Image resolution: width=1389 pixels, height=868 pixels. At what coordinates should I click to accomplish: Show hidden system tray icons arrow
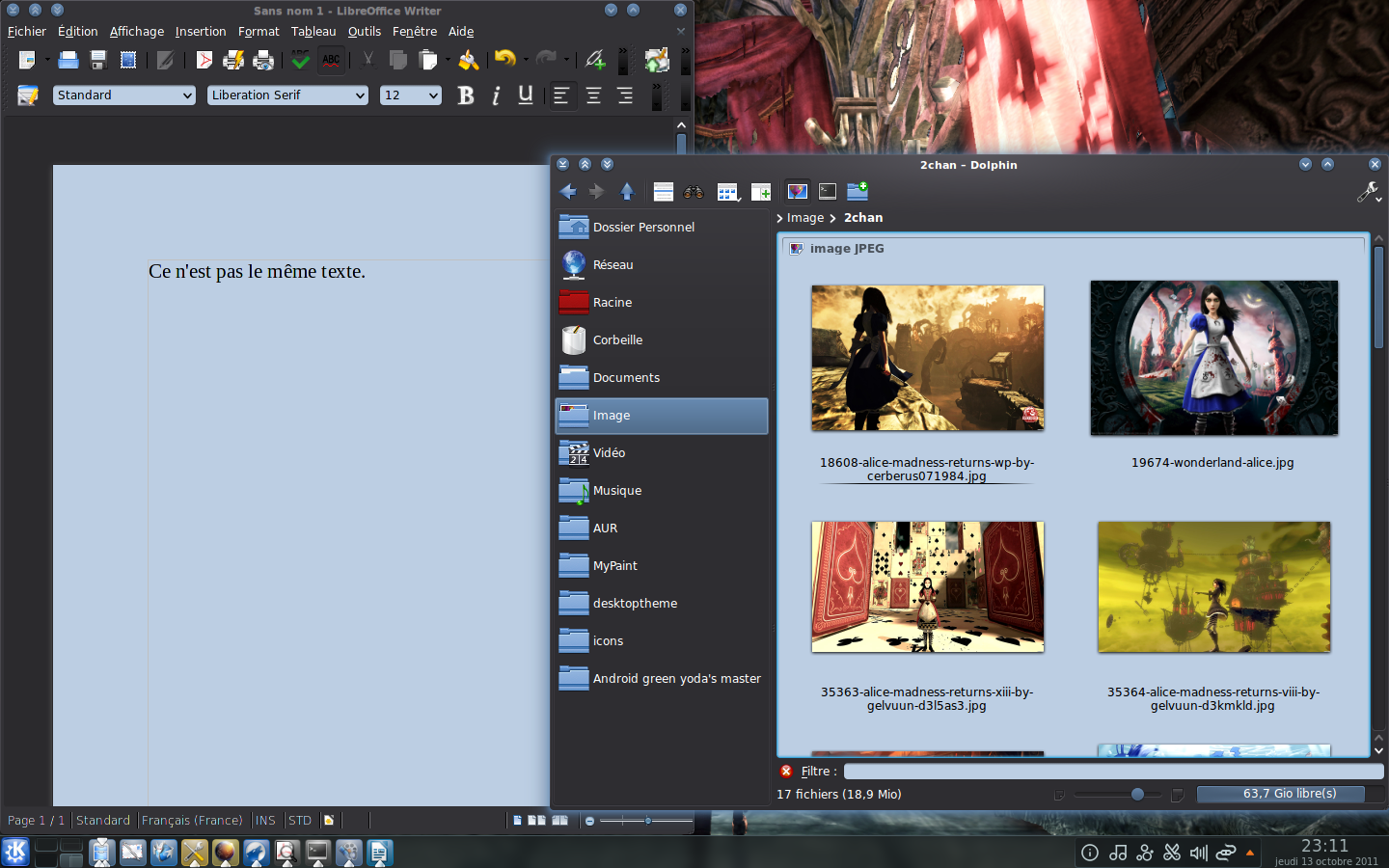pyautogui.click(x=1250, y=853)
